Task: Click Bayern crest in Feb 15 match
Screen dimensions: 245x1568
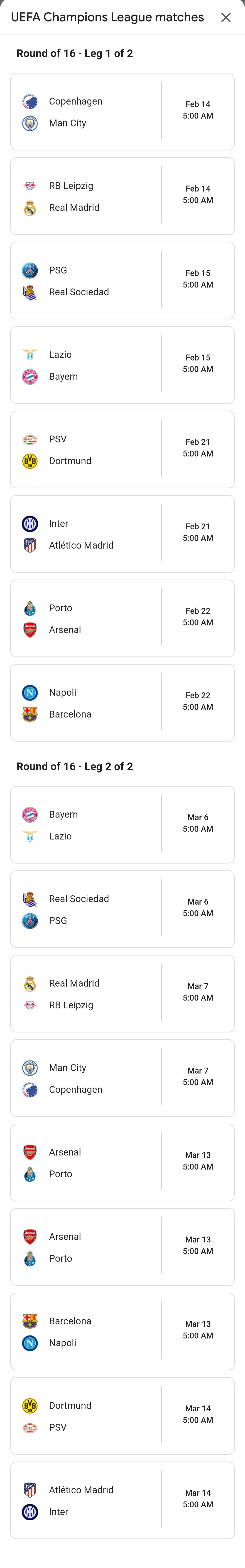Action: (30, 377)
